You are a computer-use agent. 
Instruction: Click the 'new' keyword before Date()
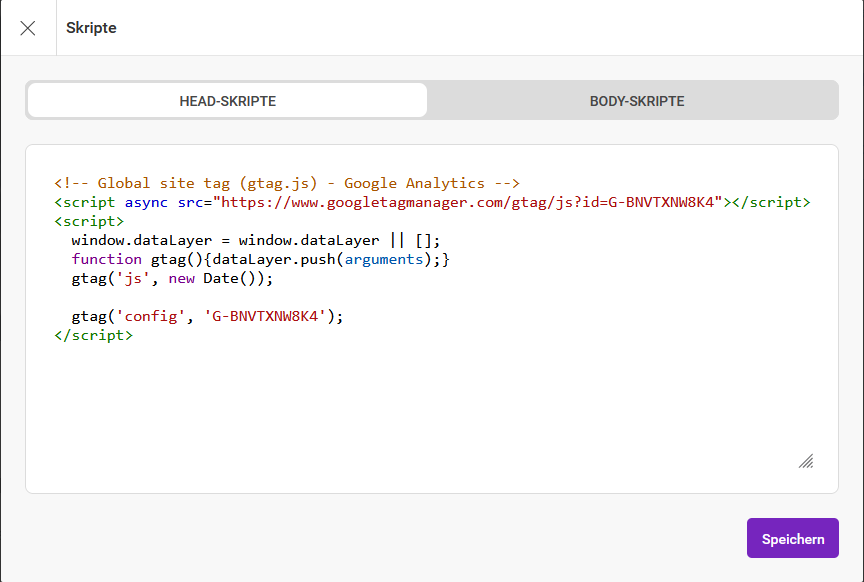click(181, 278)
